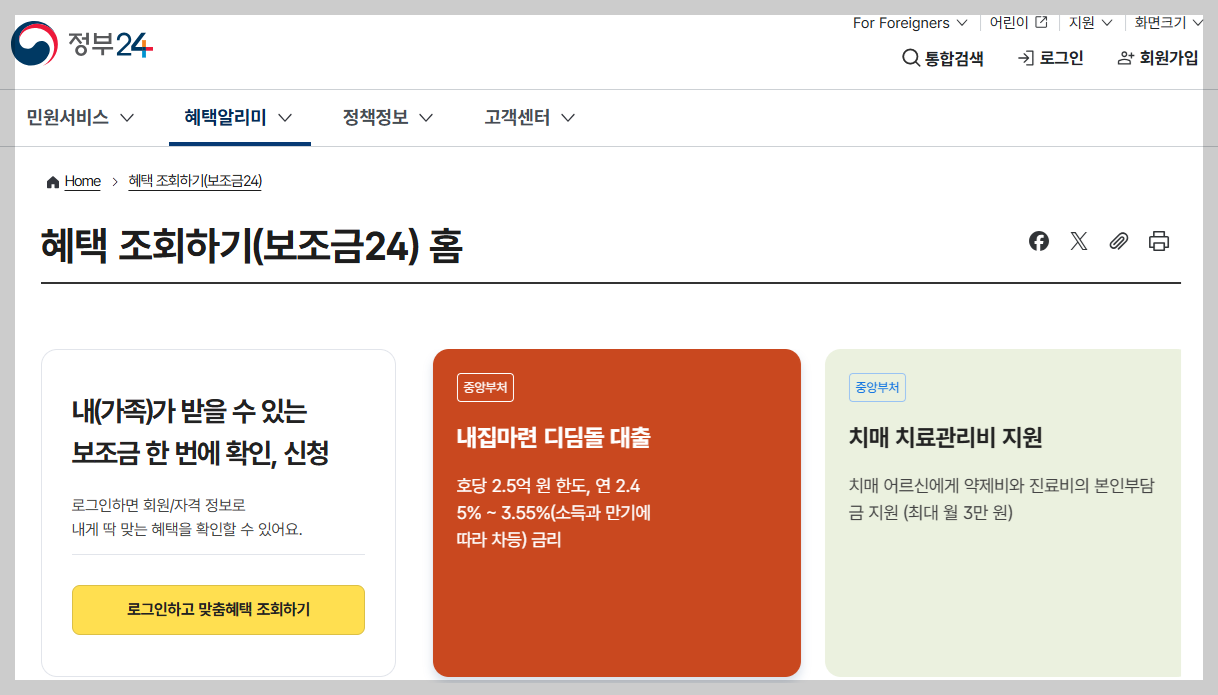Click the Facebook share icon

[x=1038, y=241]
